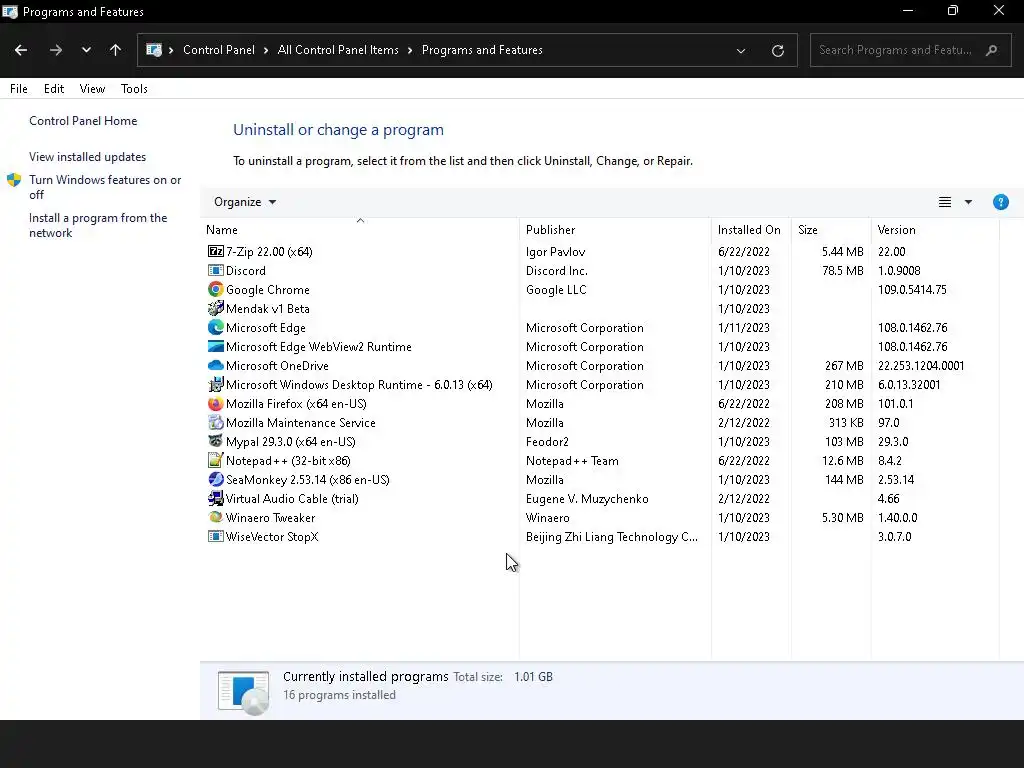Click the Winaero Tweaker icon

click(216, 517)
